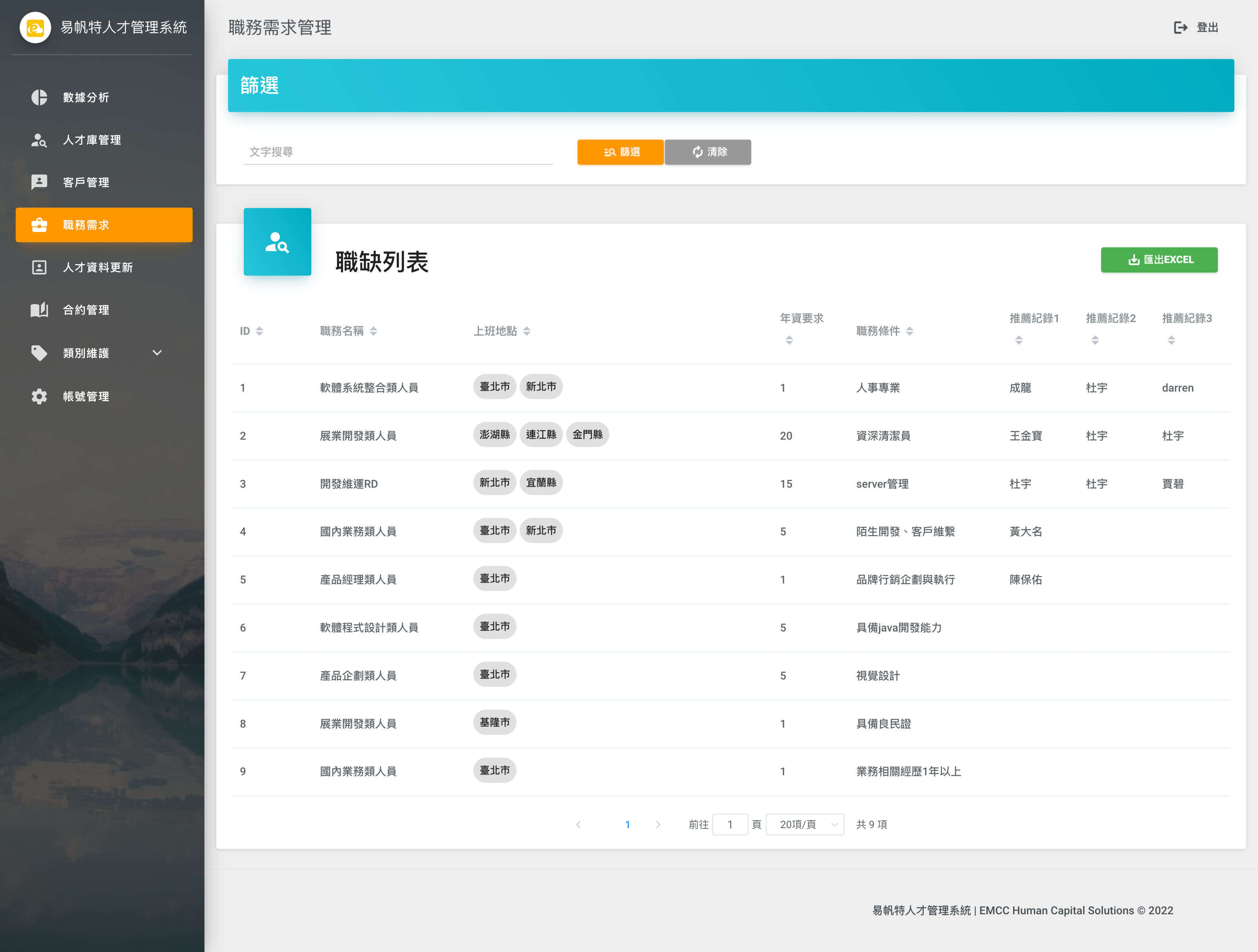Image resolution: width=1258 pixels, height=952 pixels.
Task: Click the 合約管理 book icon
Action: (39, 310)
